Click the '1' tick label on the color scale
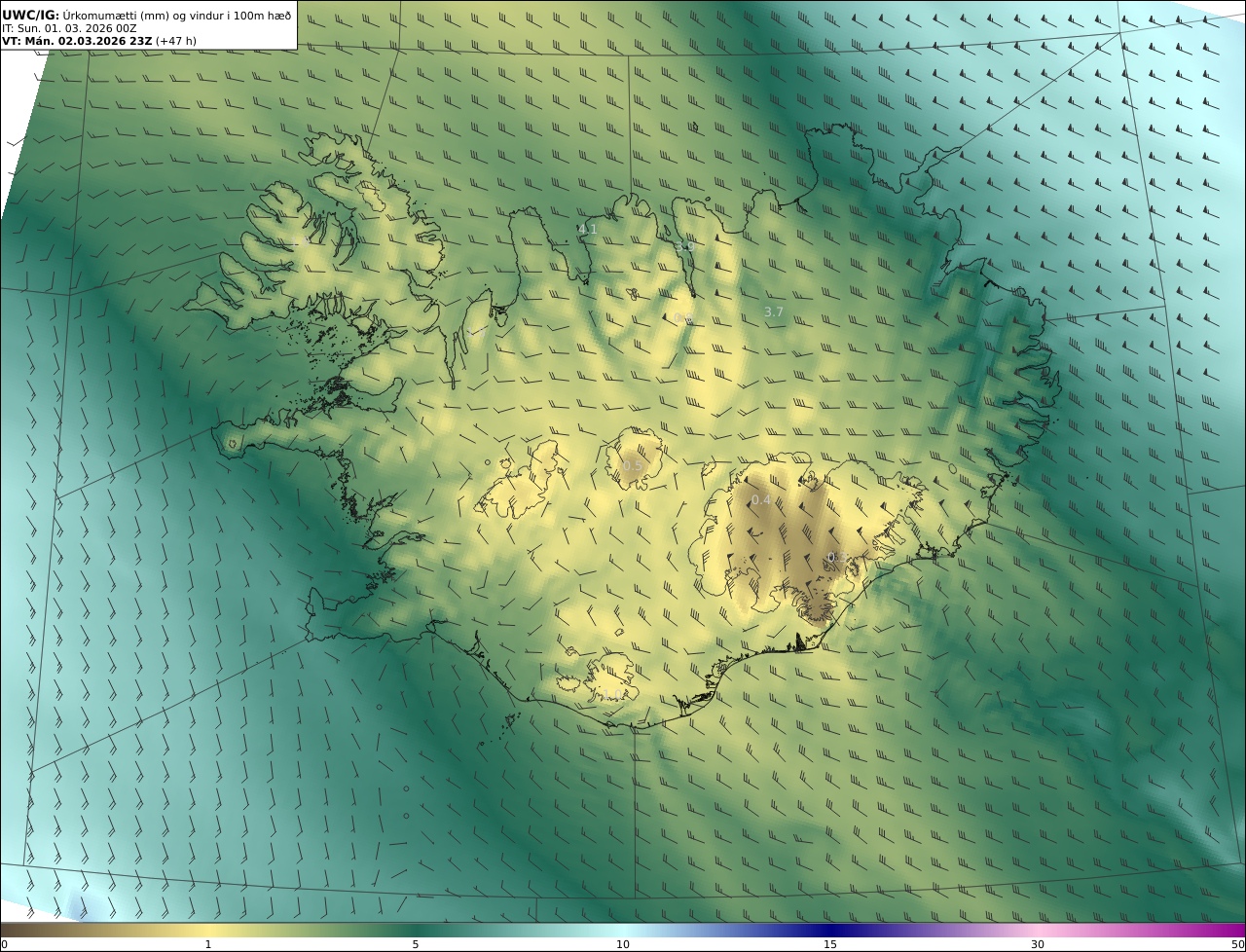 pyautogui.click(x=207, y=944)
